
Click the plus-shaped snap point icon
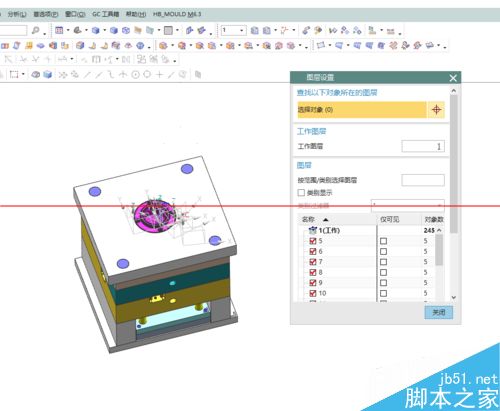[159, 74]
